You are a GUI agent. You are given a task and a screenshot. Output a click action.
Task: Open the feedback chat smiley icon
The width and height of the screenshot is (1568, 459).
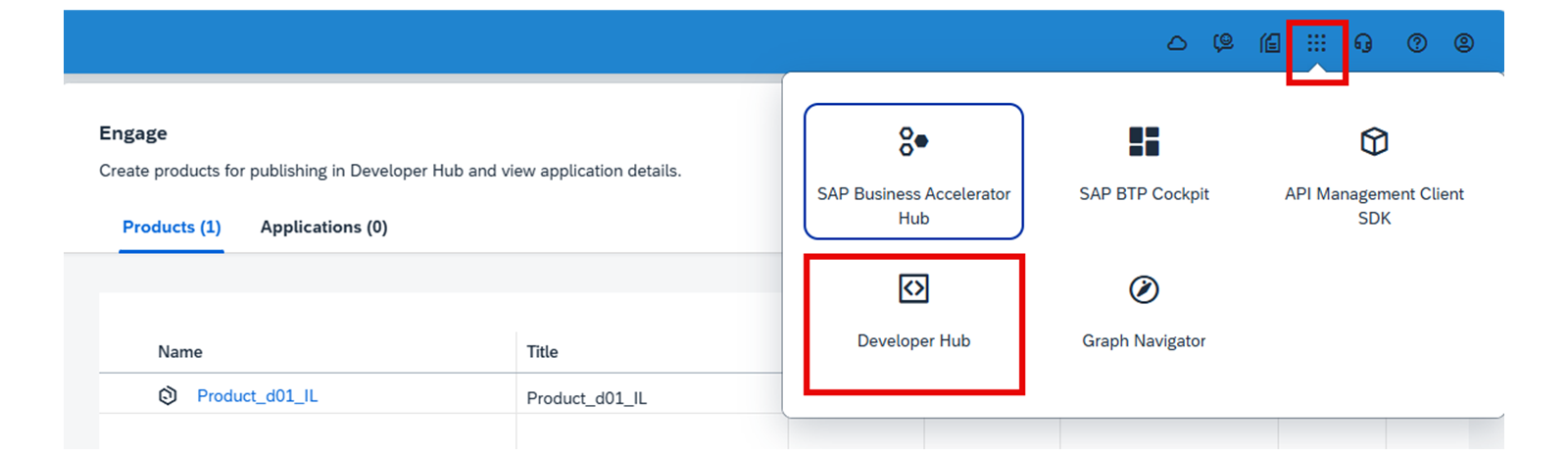click(1223, 43)
